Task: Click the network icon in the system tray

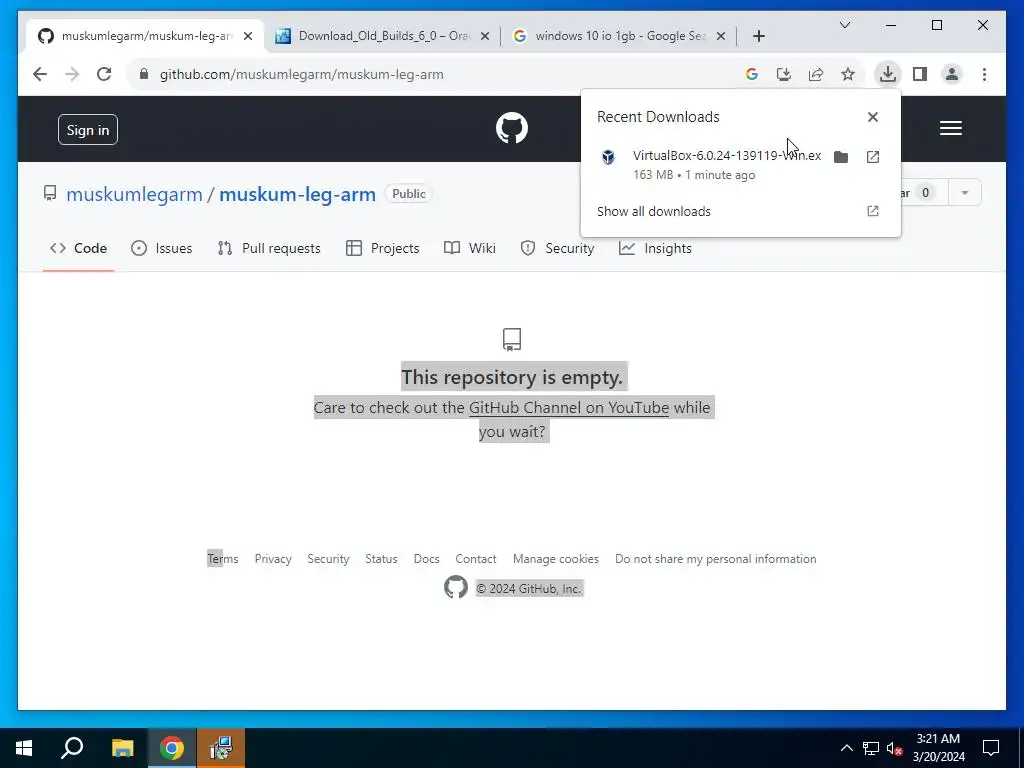Action: click(871, 748)
